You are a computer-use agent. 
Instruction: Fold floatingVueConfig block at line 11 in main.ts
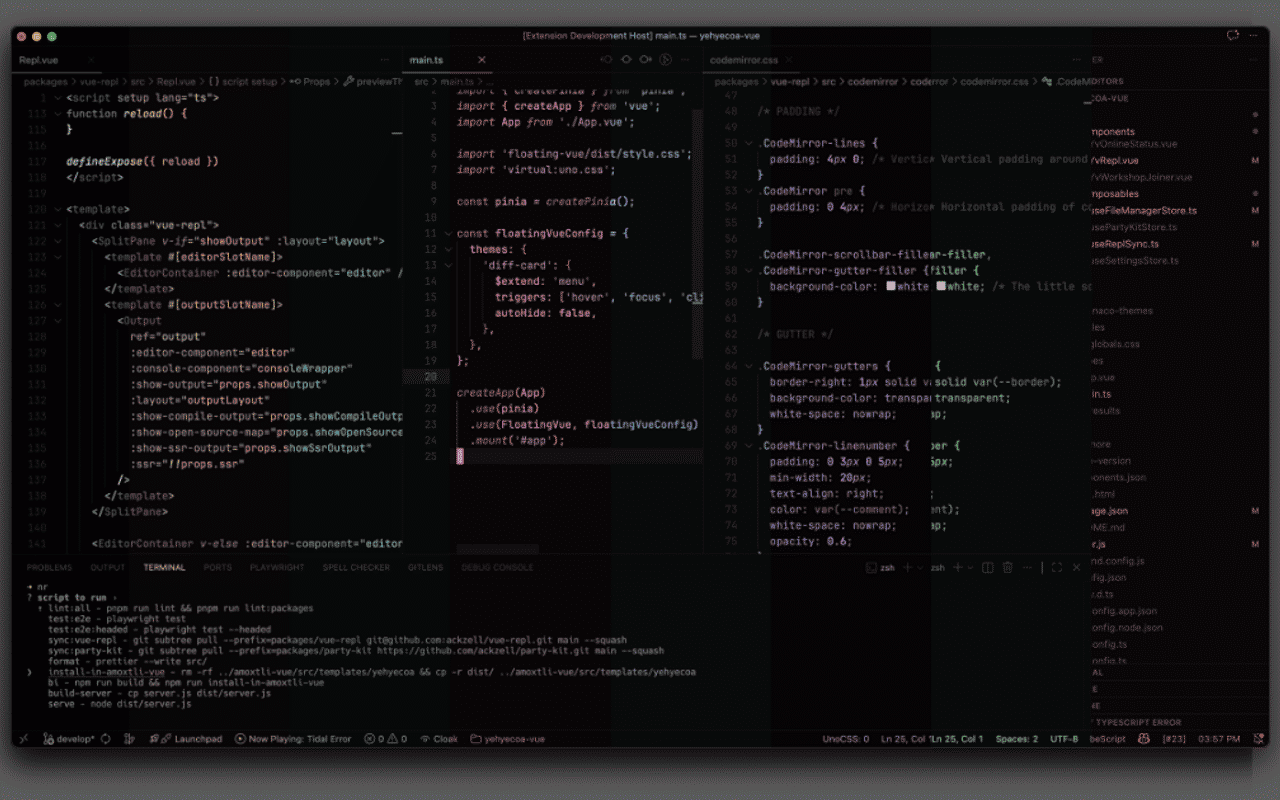tap(447, 233)
